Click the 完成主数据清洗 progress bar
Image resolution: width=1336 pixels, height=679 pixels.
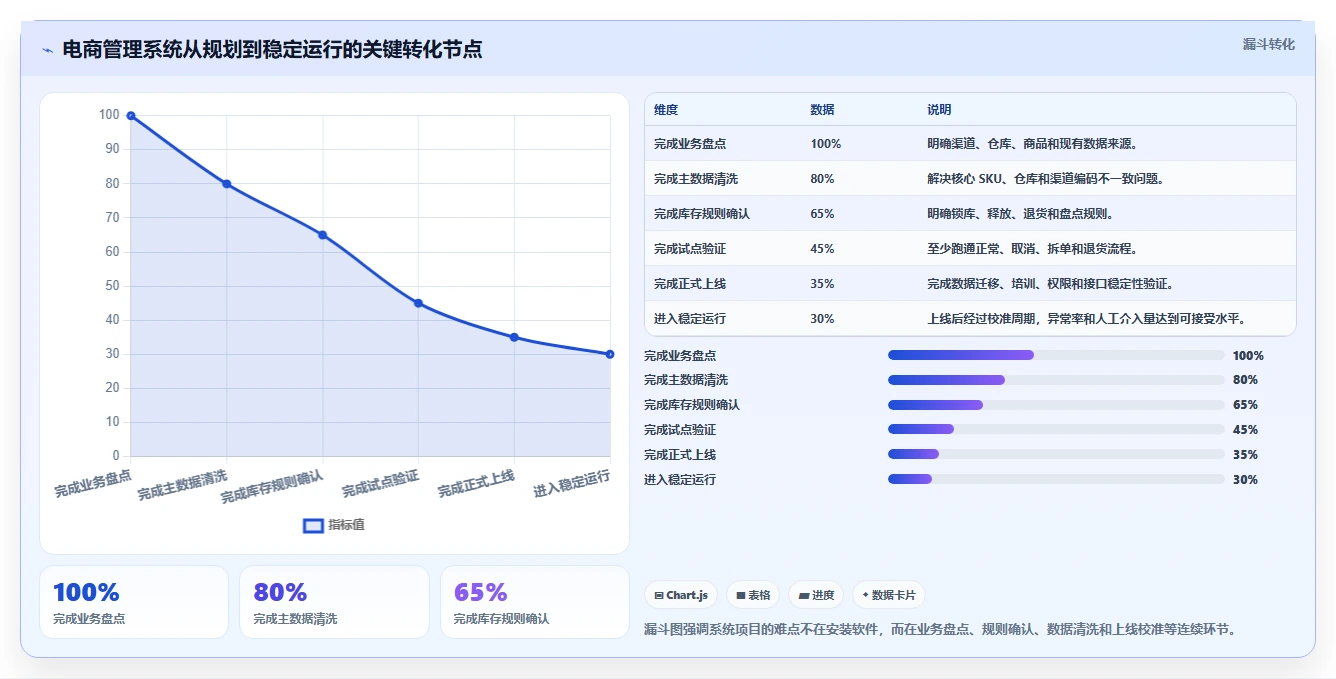click(x=1056, y=380)
